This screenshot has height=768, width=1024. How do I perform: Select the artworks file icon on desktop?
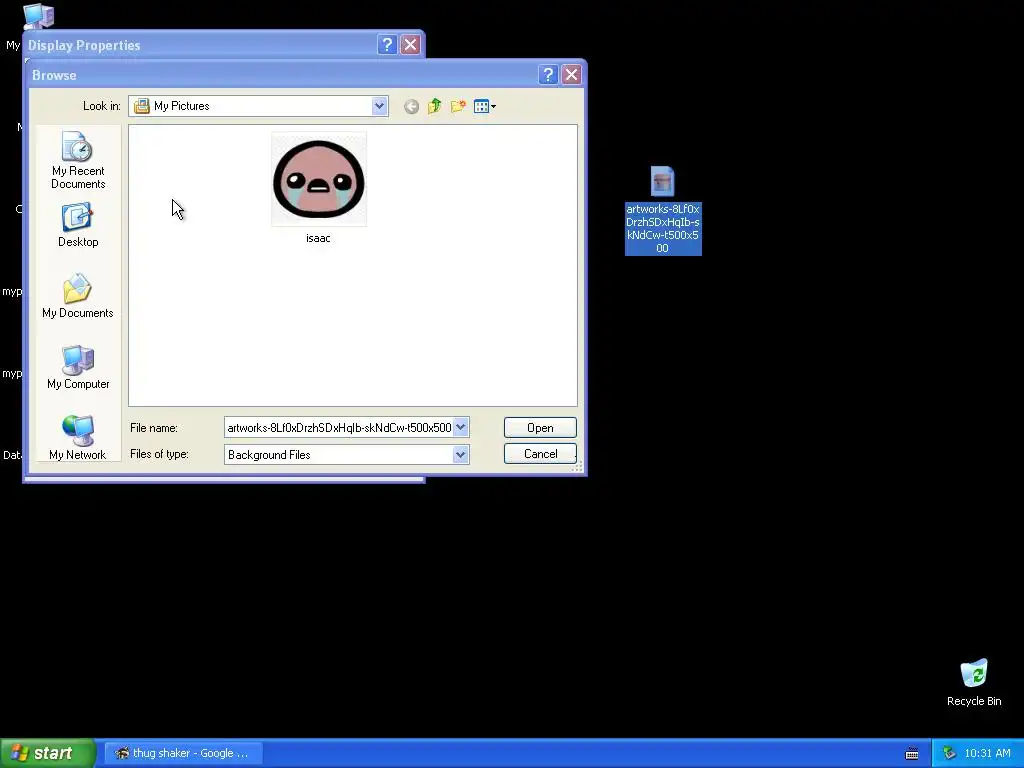pyautogui.click(x=662, y=181)
